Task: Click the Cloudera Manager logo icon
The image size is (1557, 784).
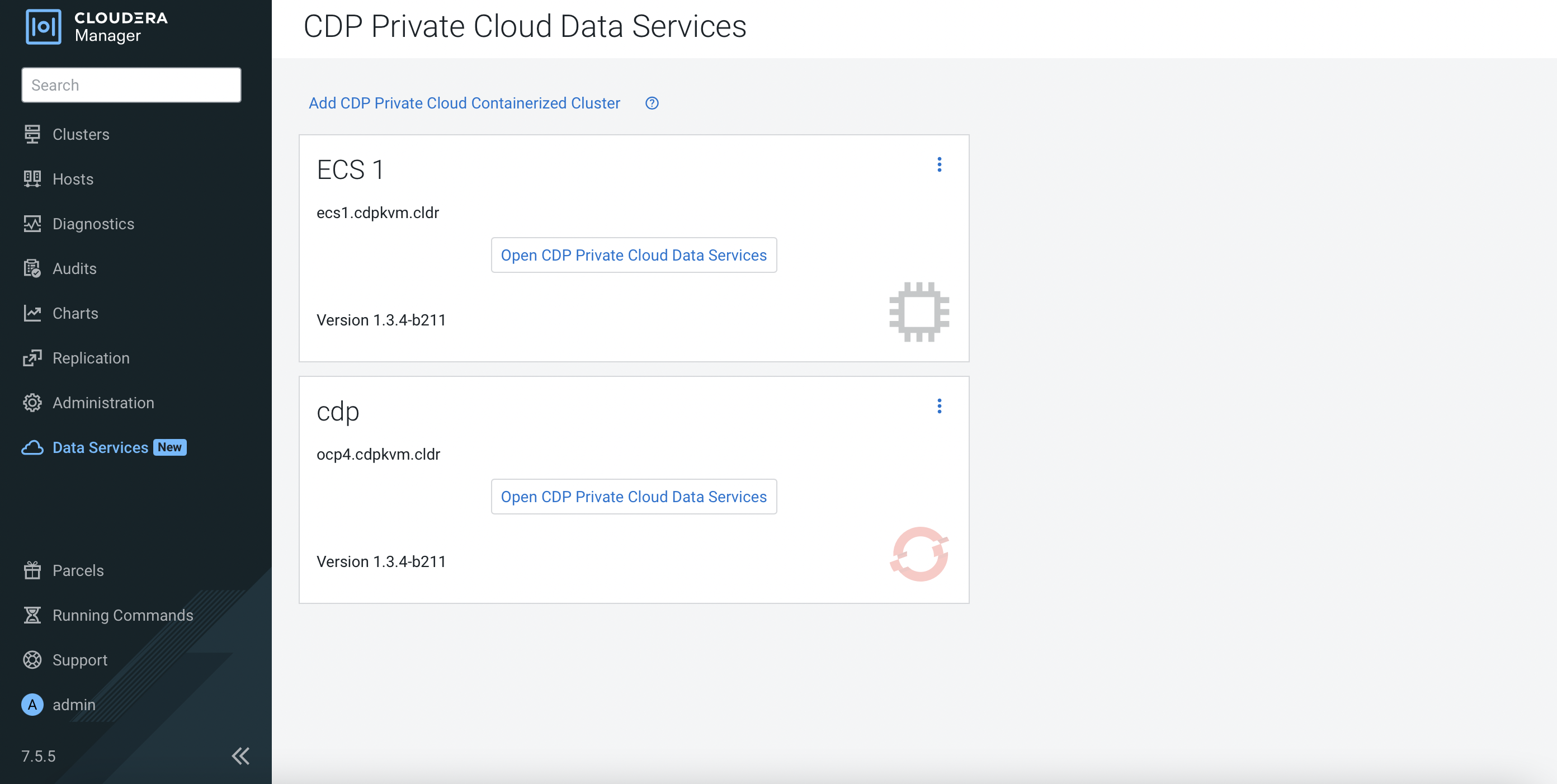Action: click(43, 27)
